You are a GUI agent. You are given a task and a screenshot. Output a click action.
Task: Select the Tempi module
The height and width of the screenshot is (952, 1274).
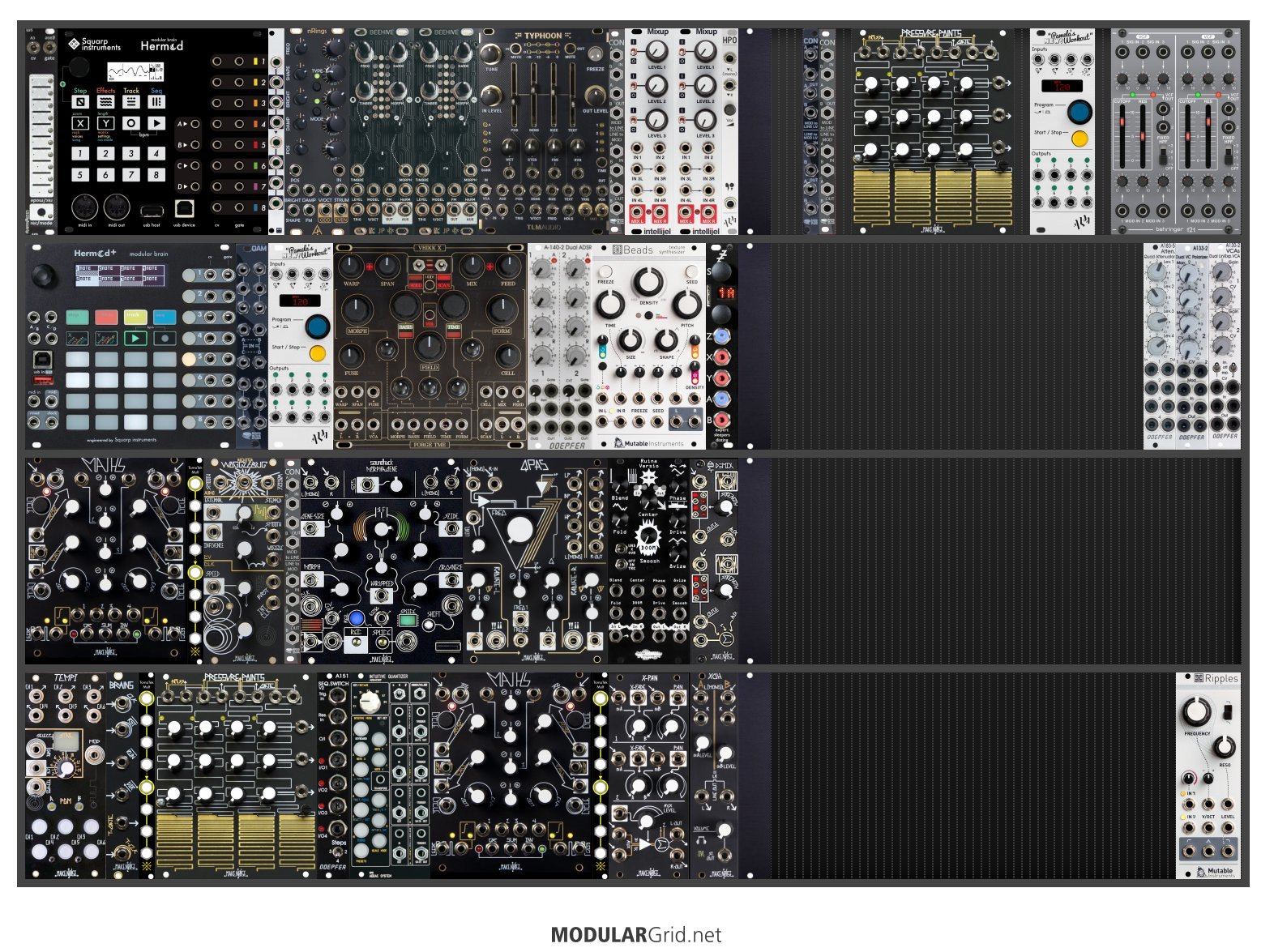tap(66, 775)
